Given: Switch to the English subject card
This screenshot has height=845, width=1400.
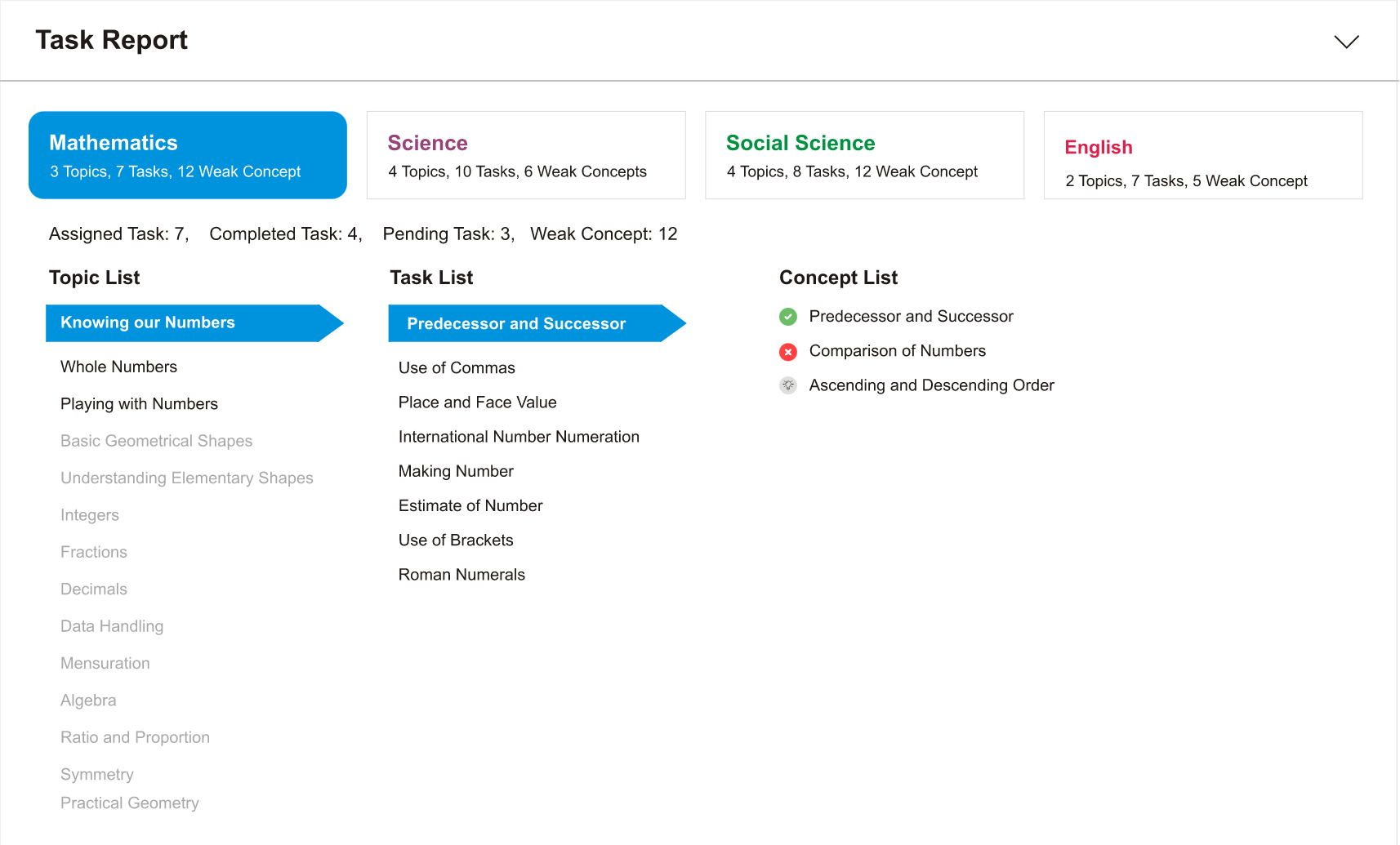Looking at the screenshot, I should point(1202,155).
